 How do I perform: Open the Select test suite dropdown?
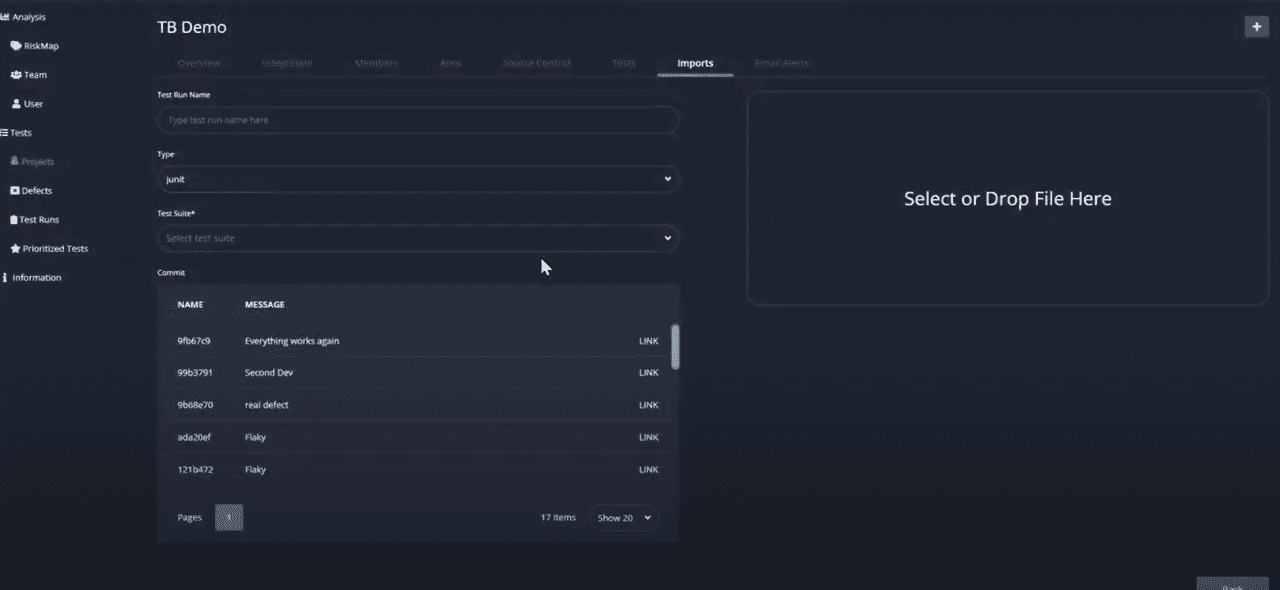coord(418,239)
